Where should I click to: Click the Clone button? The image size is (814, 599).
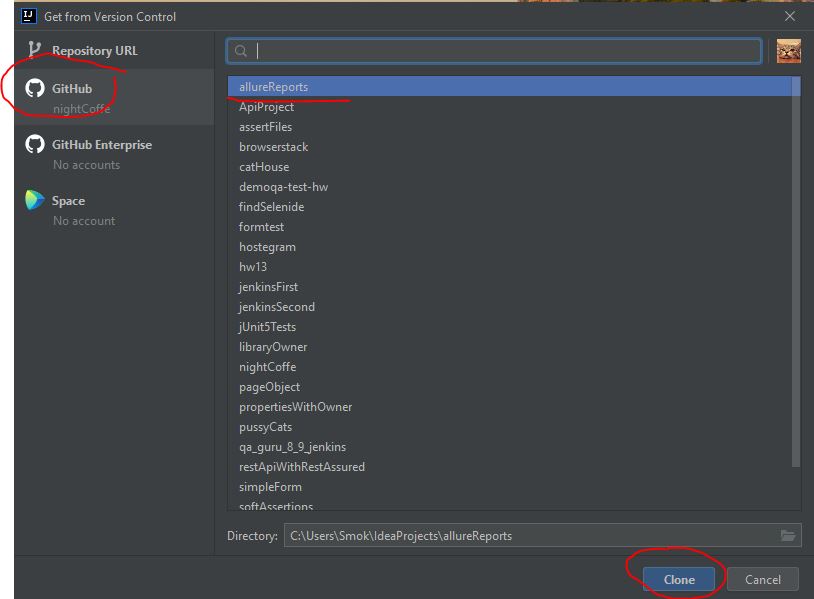679,579
